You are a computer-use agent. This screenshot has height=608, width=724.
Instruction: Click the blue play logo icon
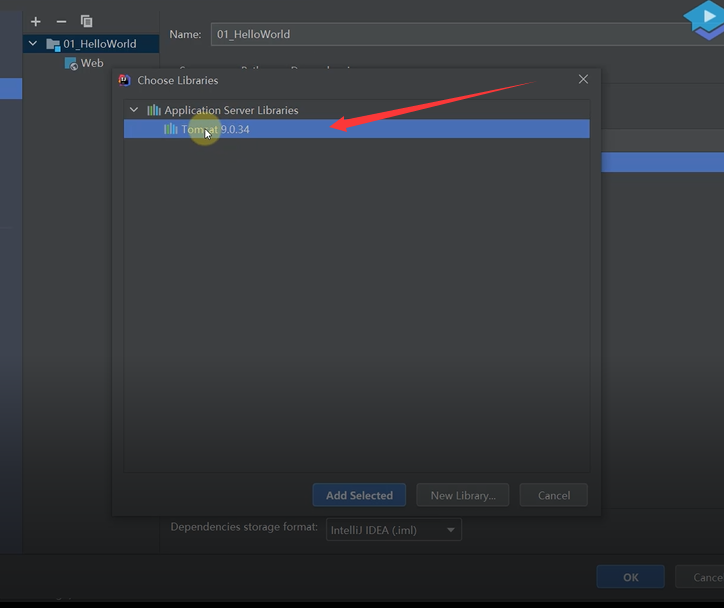704,19
